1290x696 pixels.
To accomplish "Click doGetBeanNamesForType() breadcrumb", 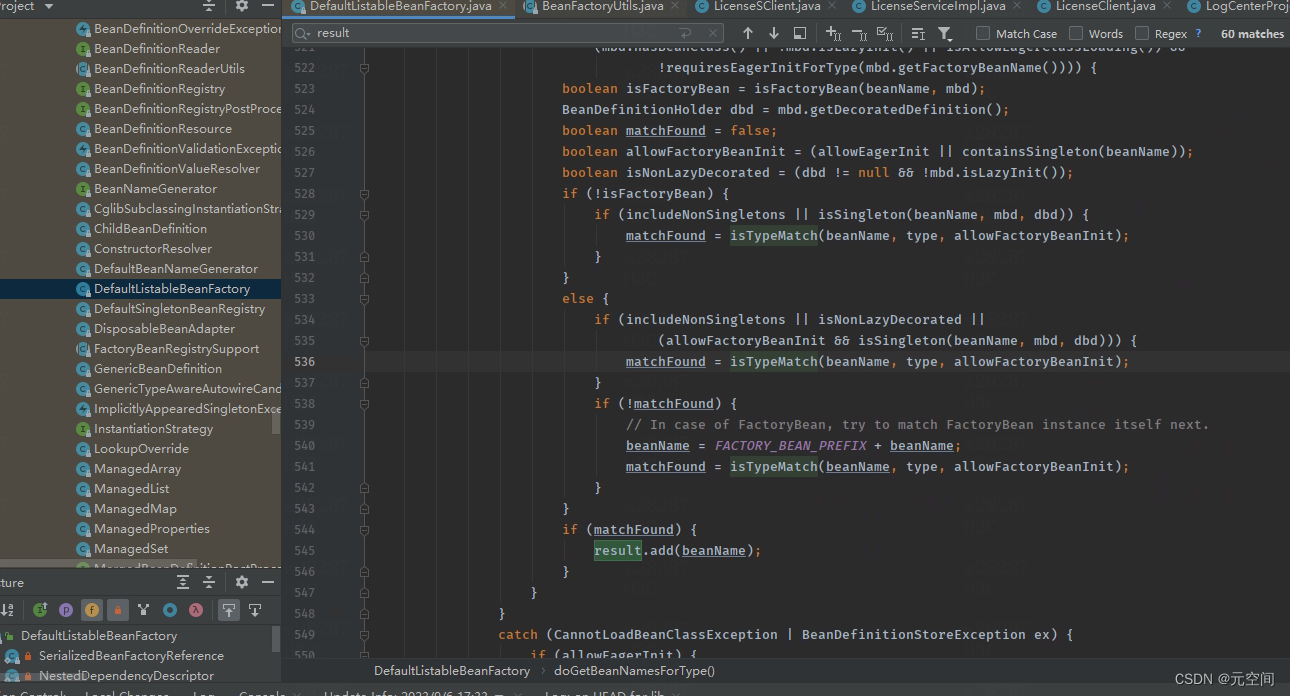I will (x=634, y=671).
